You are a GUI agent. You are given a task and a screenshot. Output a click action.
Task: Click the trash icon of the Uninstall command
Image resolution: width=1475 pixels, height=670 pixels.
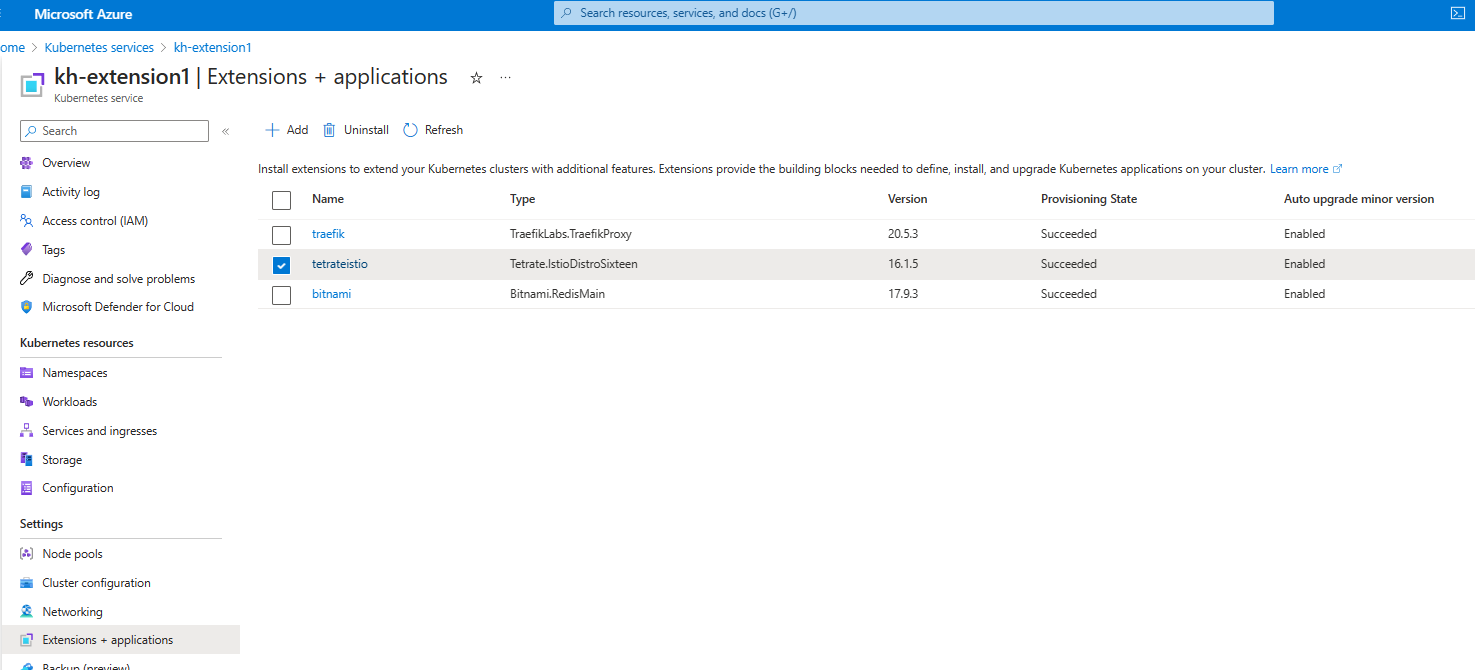pos(329,130)
